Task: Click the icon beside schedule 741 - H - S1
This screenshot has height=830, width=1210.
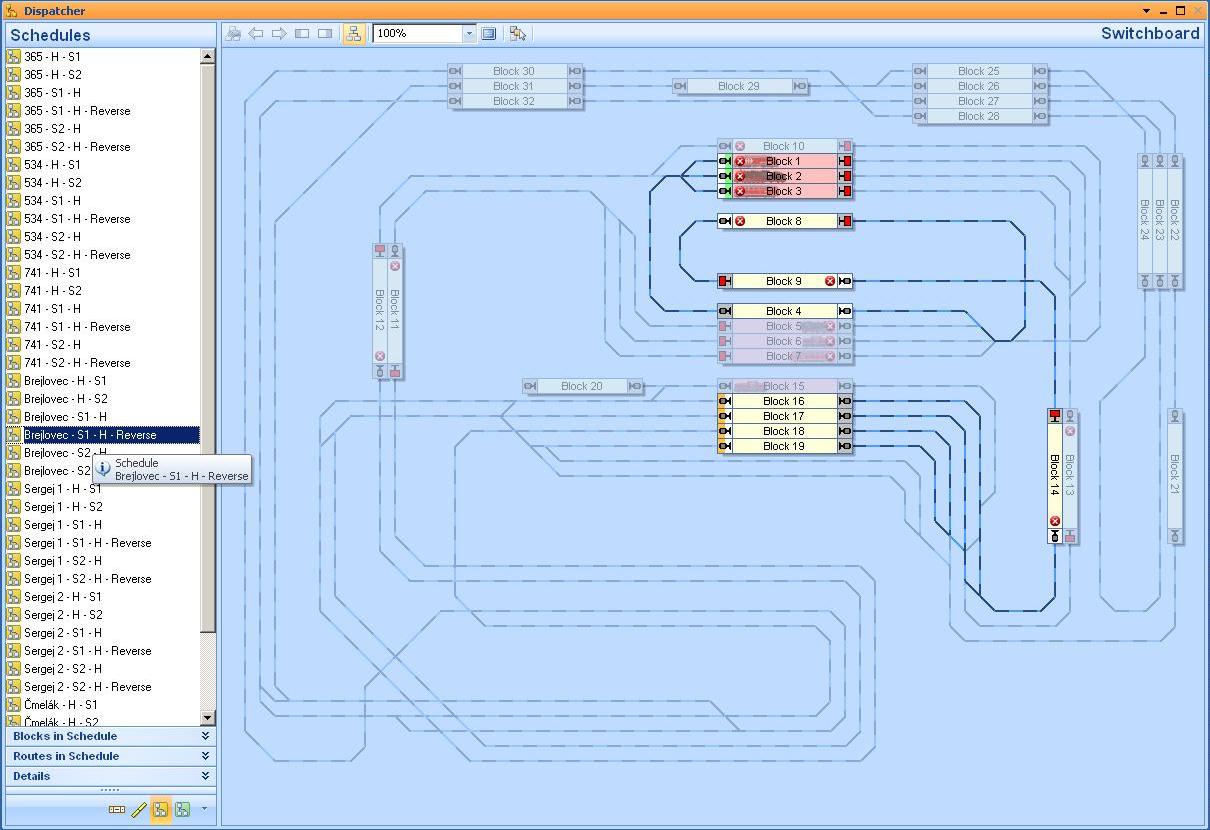Action: pos(14,273)
